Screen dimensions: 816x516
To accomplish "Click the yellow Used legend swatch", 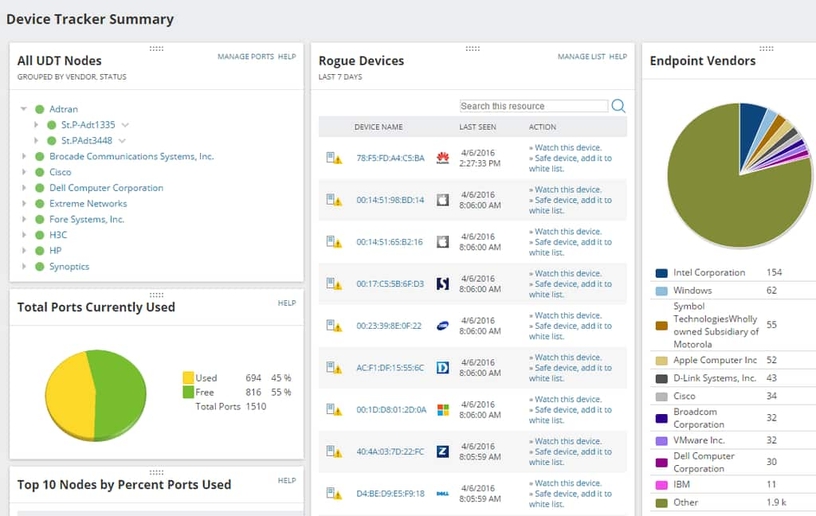I will coord(188,378).
